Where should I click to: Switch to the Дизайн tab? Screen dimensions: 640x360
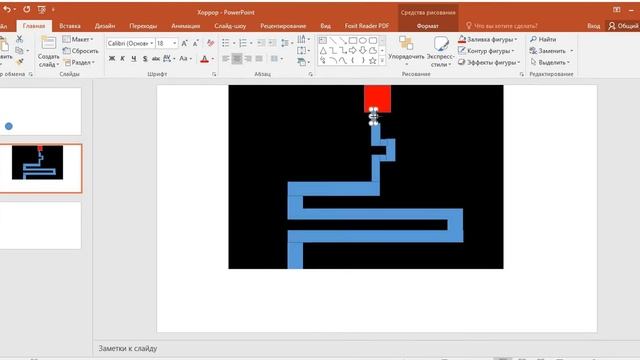(x=104, y=26)
